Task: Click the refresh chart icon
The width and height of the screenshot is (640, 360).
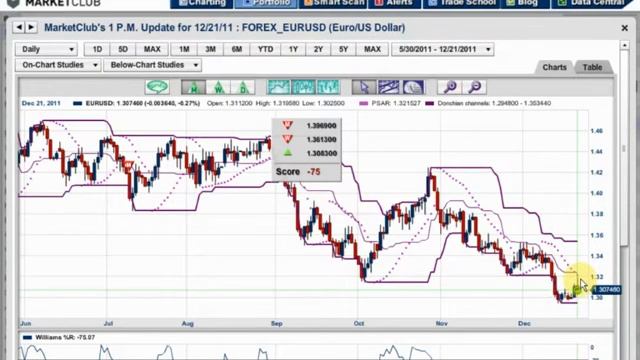Action: [x=157, y=87]
